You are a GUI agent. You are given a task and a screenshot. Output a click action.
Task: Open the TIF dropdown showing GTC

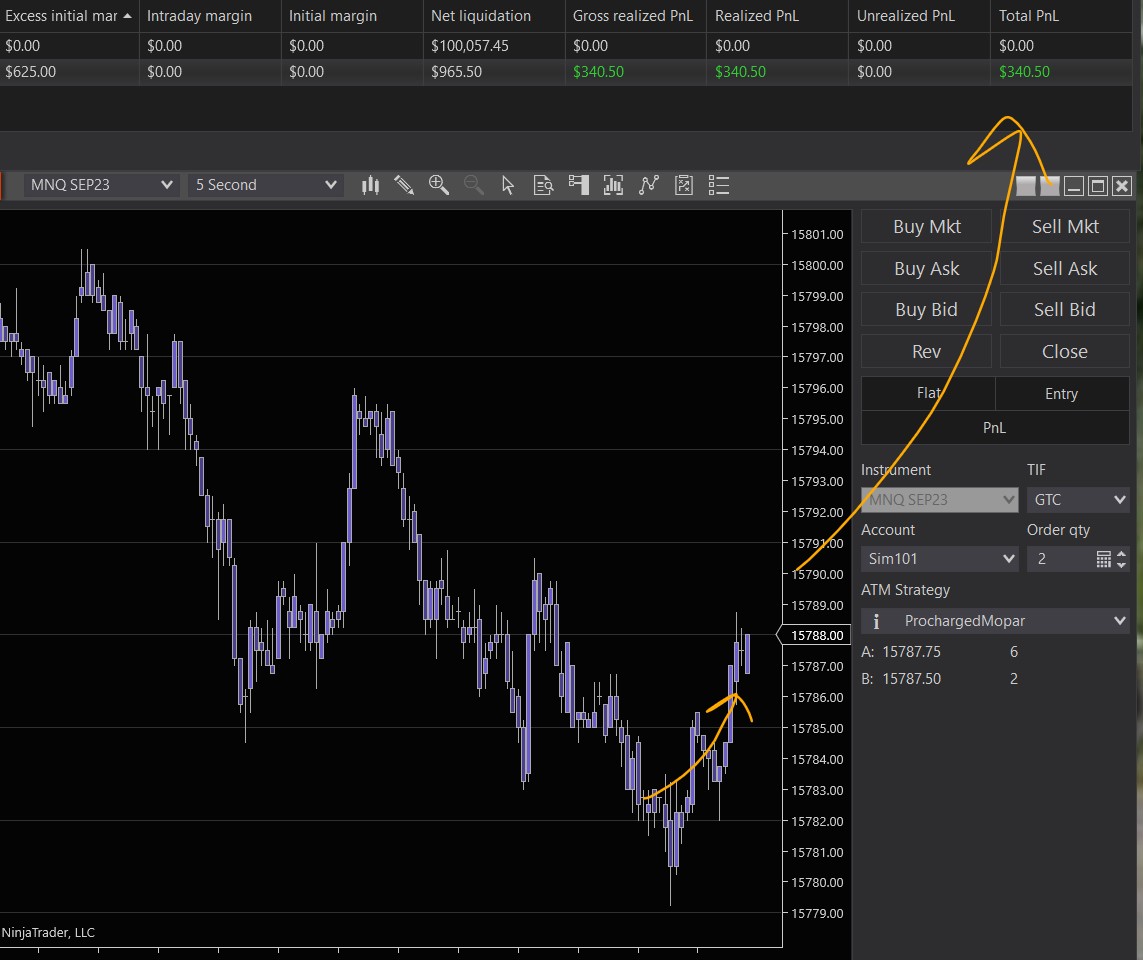tap(1077, 499)
